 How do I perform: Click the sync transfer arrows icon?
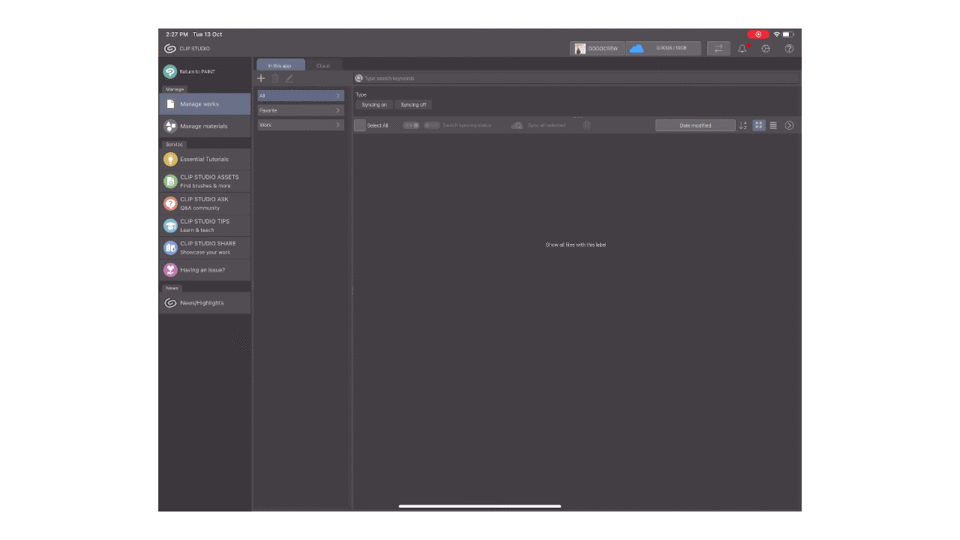pos(718,48)
